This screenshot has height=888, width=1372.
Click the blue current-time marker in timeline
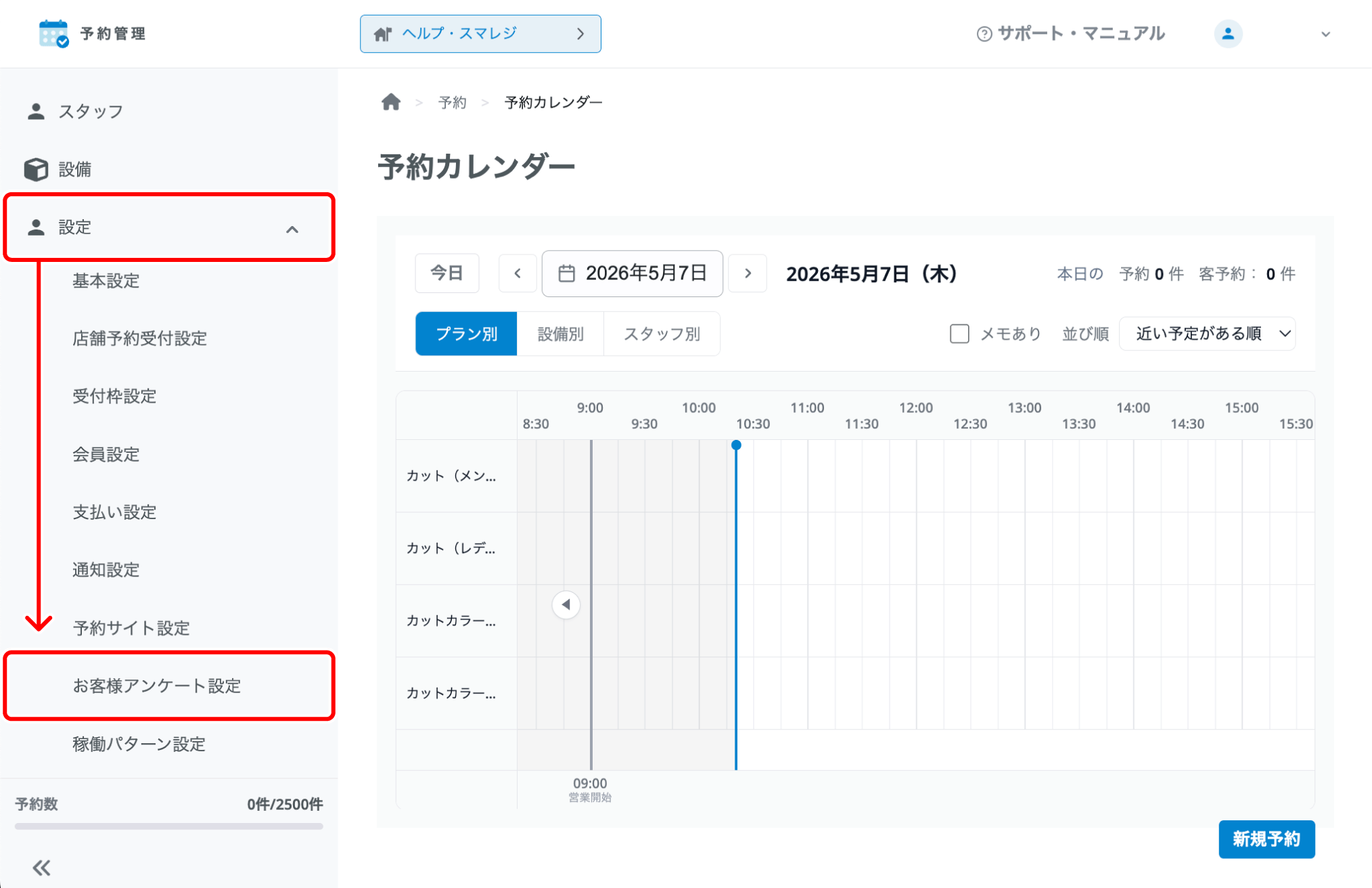point(736,445)
